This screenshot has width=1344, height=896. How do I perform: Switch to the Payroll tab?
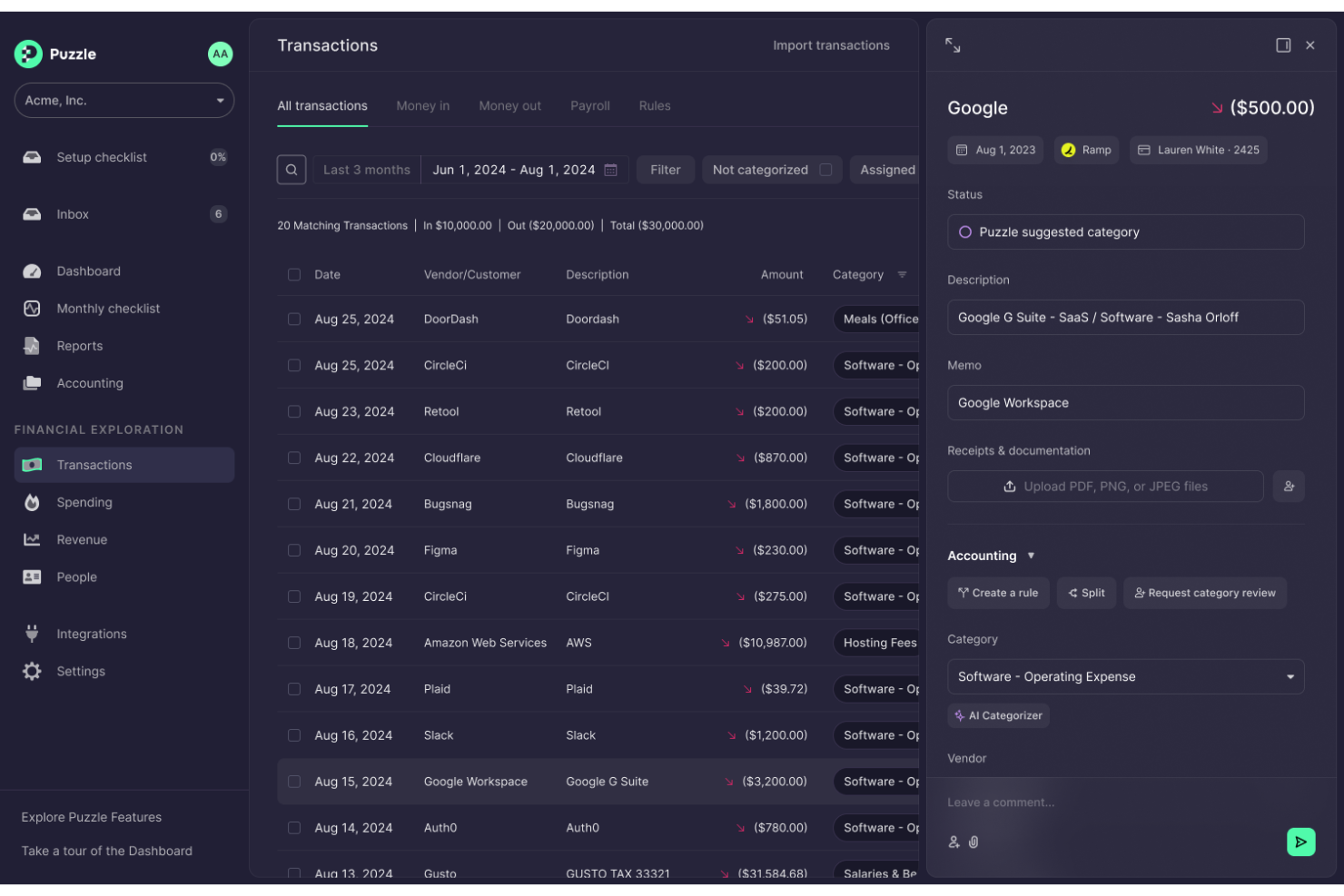click(x=590, y=105)
